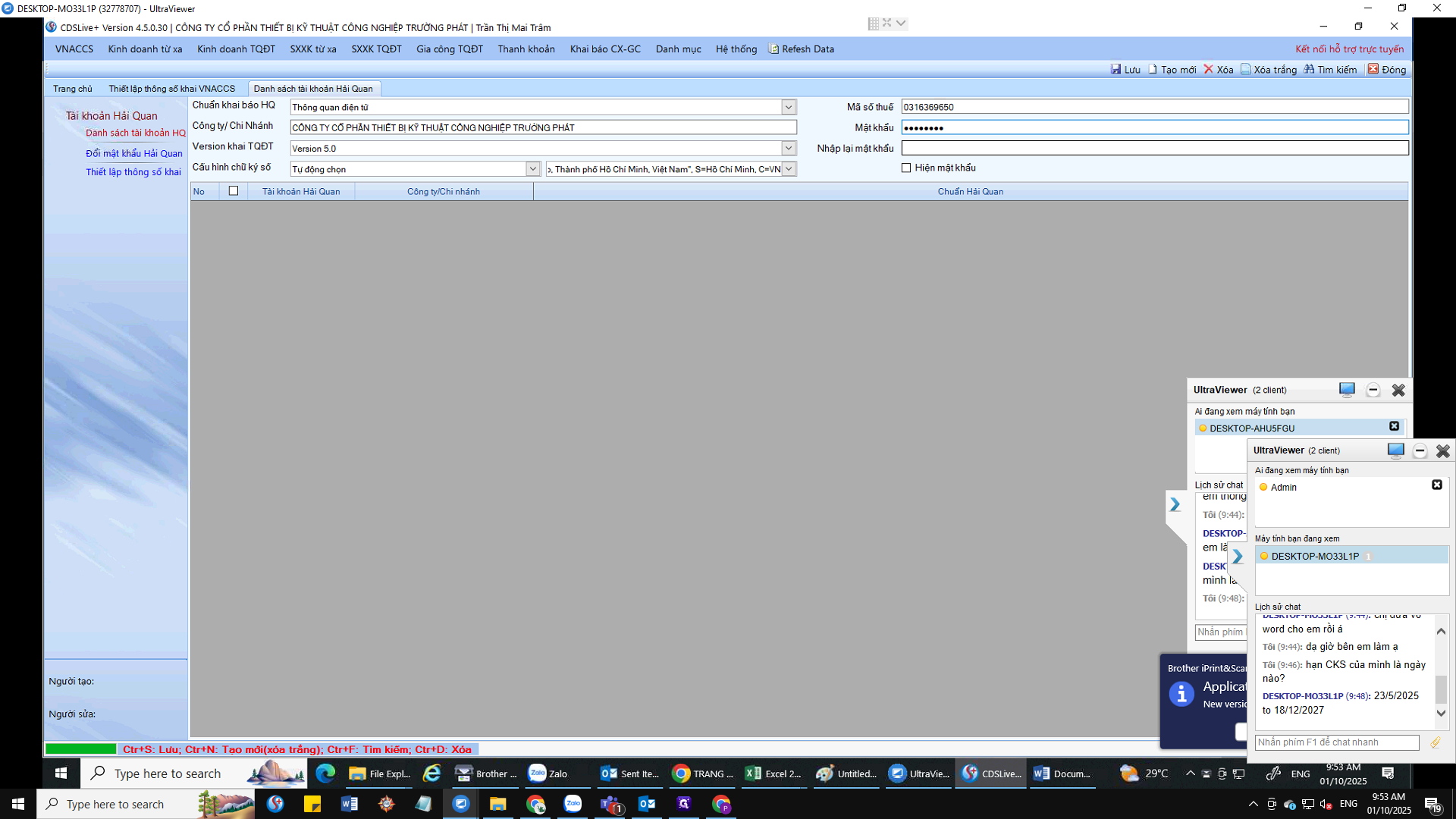Click Kết nối hỗ trợ trực tuyến link
Viewport: 1456px width, 819px height.
(x=1349, y=49)
